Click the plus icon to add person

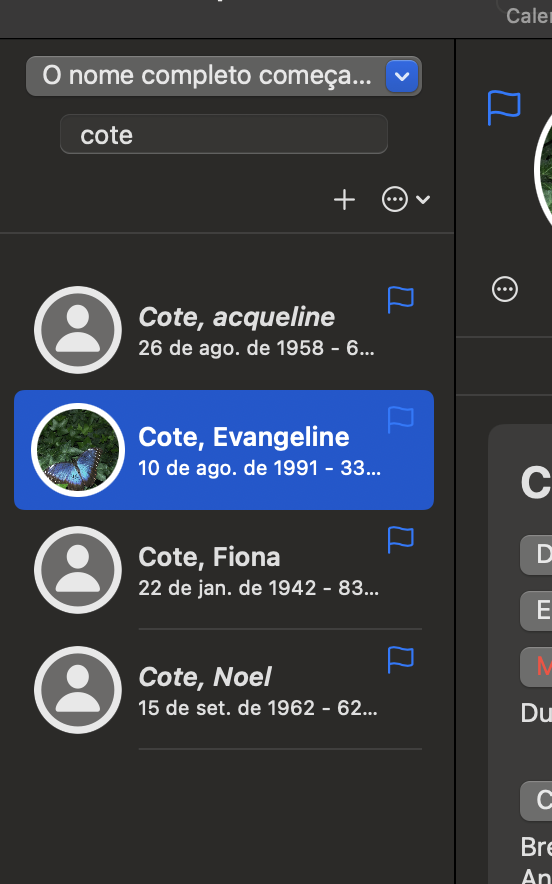(x=344, y=200)
